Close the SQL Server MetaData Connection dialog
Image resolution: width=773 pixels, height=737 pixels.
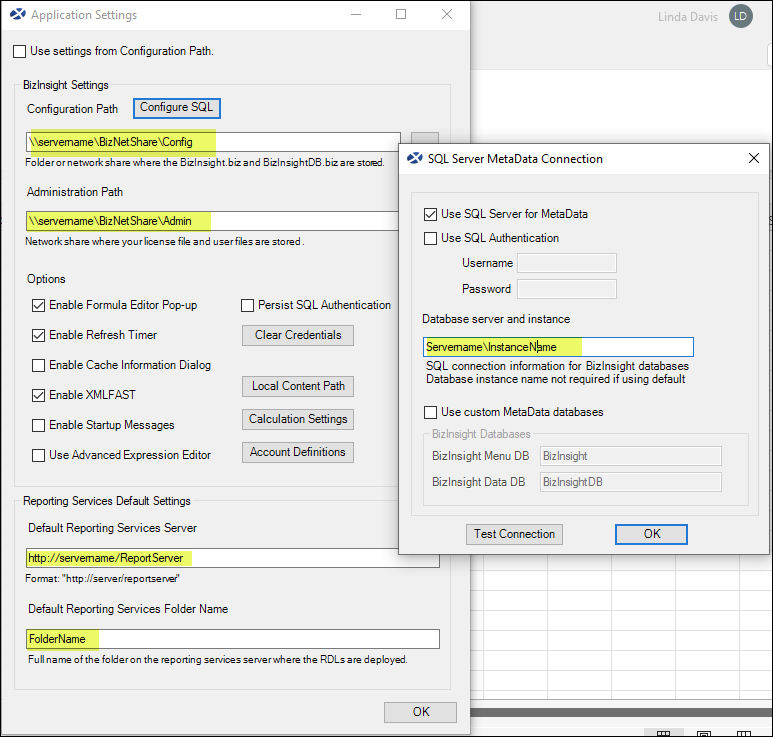(754, 158)
